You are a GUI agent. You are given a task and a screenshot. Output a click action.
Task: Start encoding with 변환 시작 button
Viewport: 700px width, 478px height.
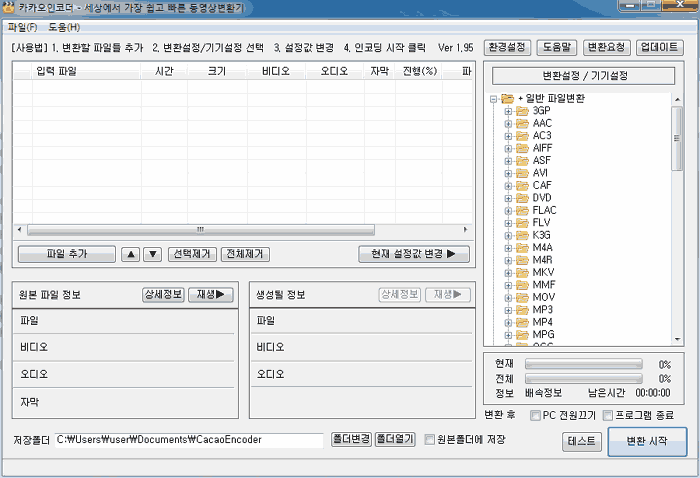[647, 441]
